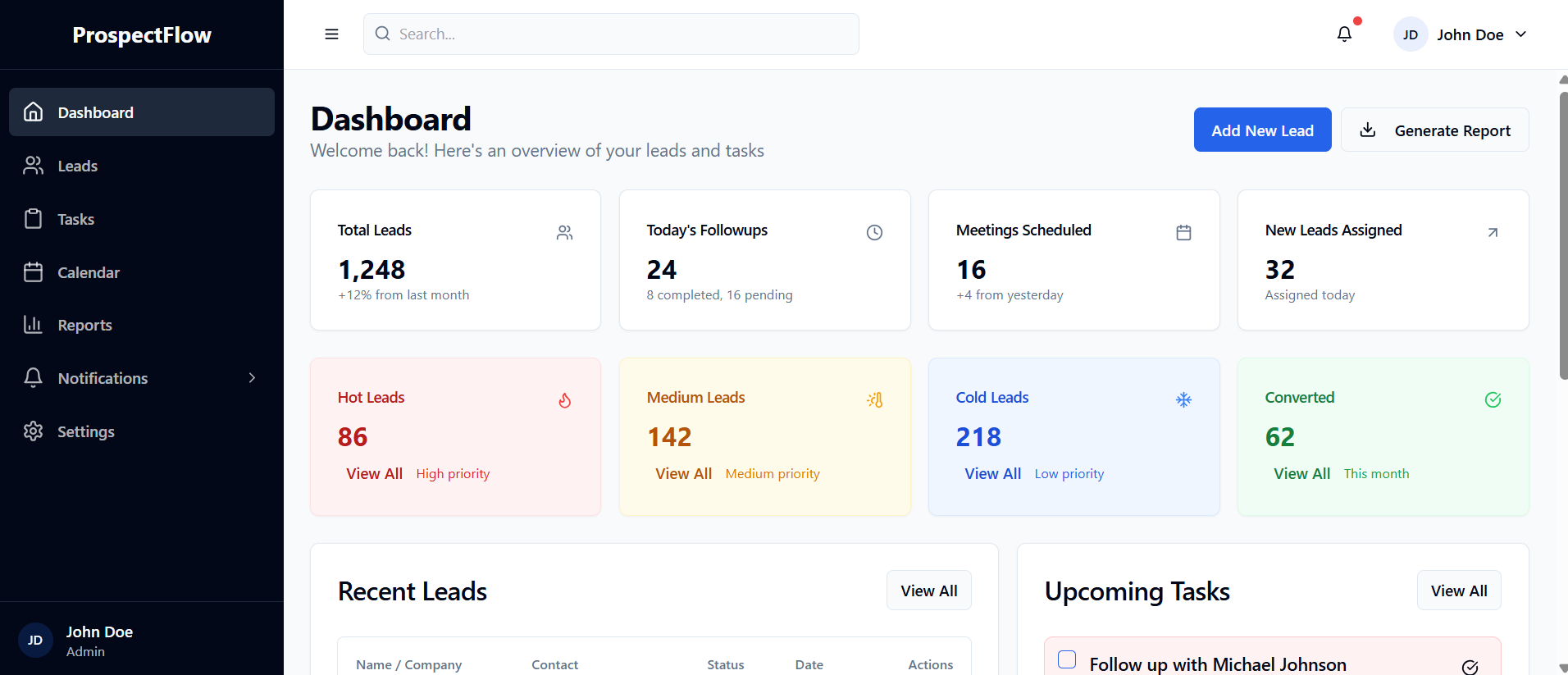Click the scrollbar down arrow

point(1563,668)
